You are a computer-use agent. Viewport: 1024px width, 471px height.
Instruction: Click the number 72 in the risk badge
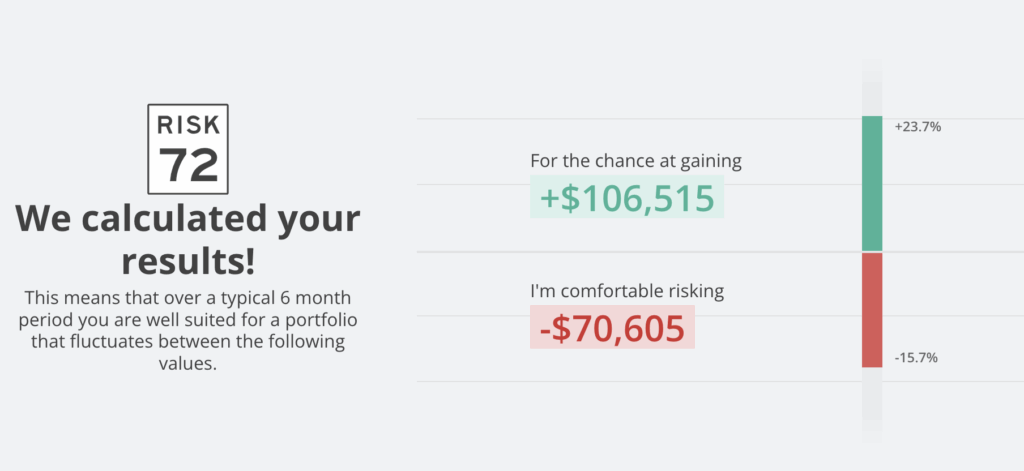(x=188, y=165)
